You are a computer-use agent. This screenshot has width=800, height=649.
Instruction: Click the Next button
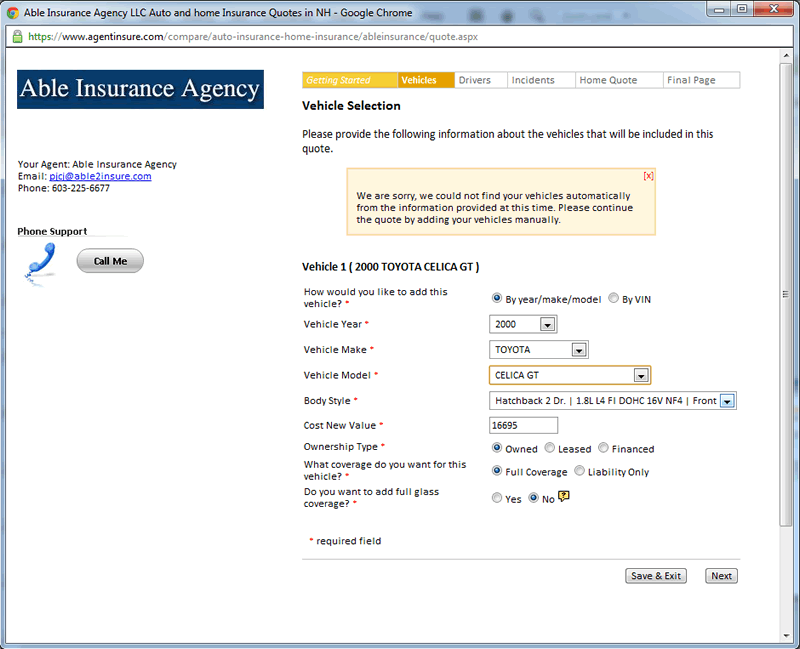721,576
